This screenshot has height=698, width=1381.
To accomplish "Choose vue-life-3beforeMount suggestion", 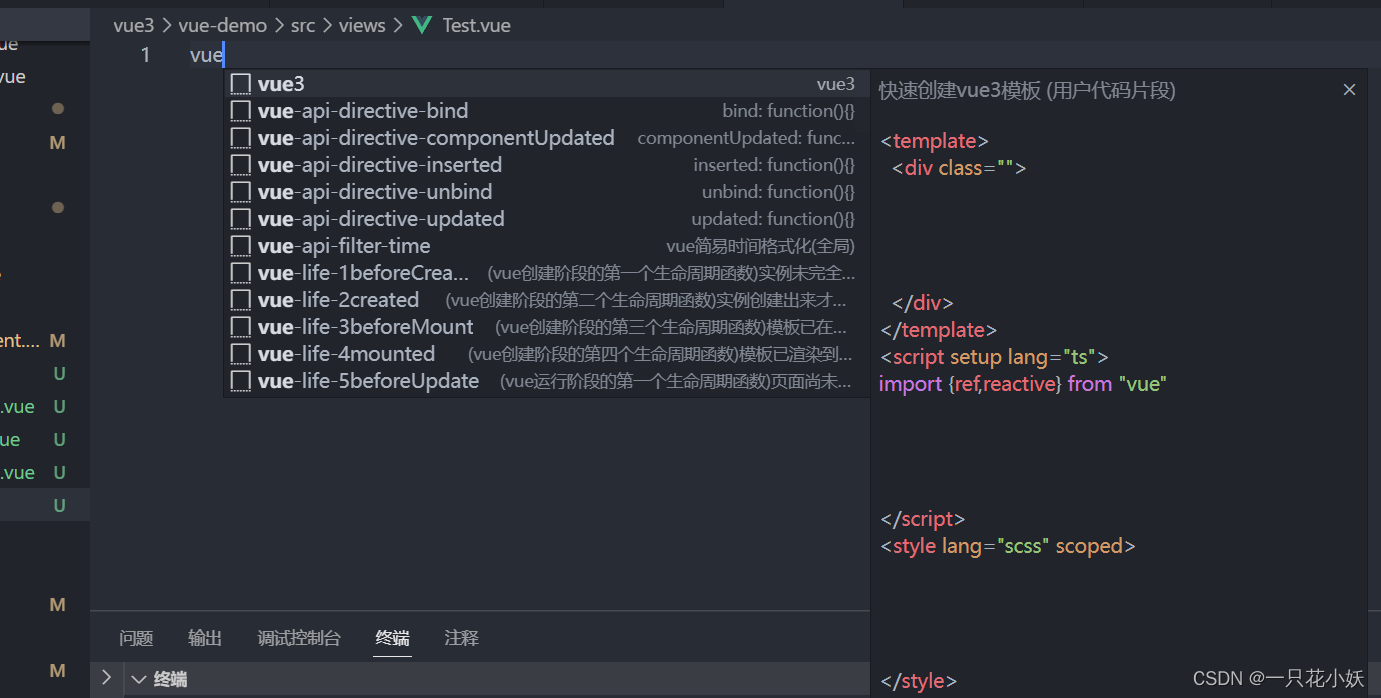I will (x=546, y=327).
